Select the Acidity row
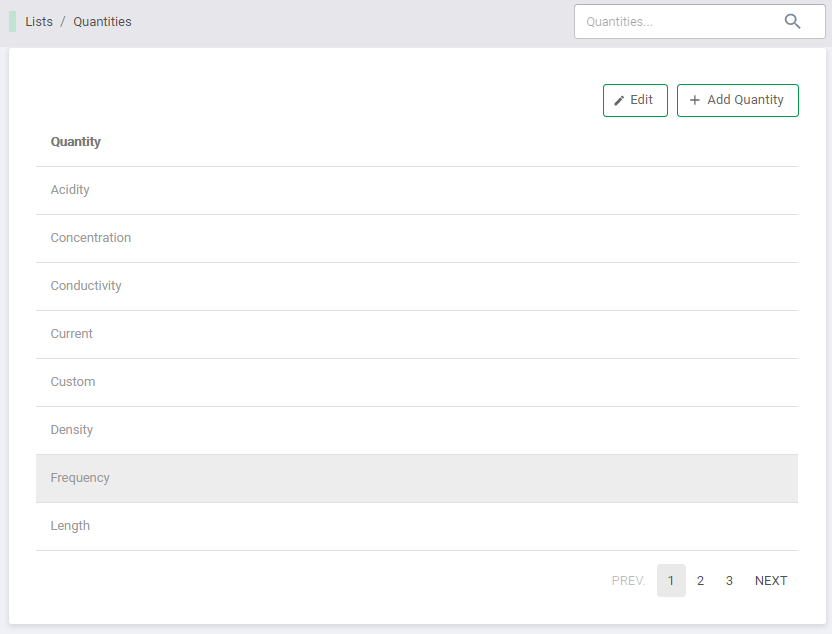The height and width of the screenshot is (634, 832). click(x=70, y=190)
